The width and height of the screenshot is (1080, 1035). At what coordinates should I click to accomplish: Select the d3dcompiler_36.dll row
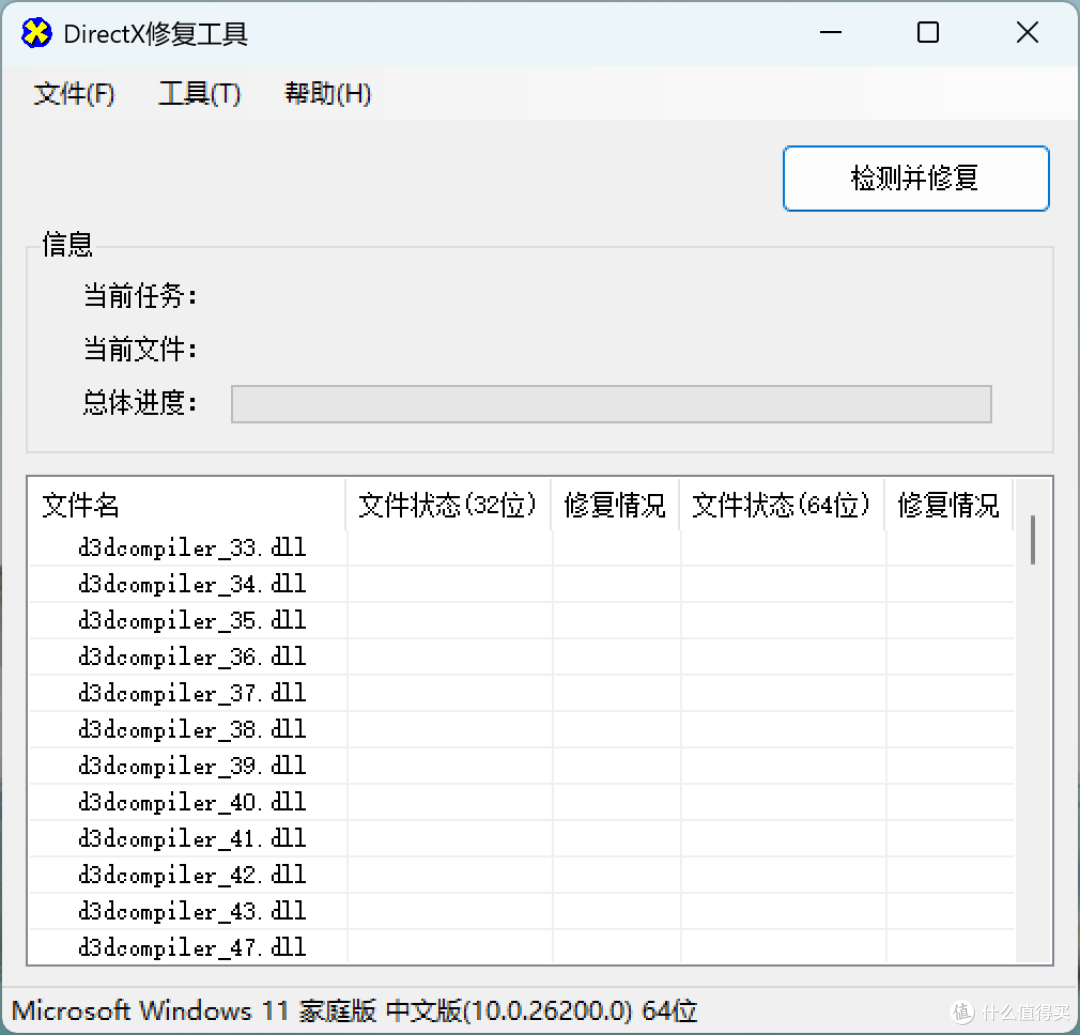(x=521, y=658)
